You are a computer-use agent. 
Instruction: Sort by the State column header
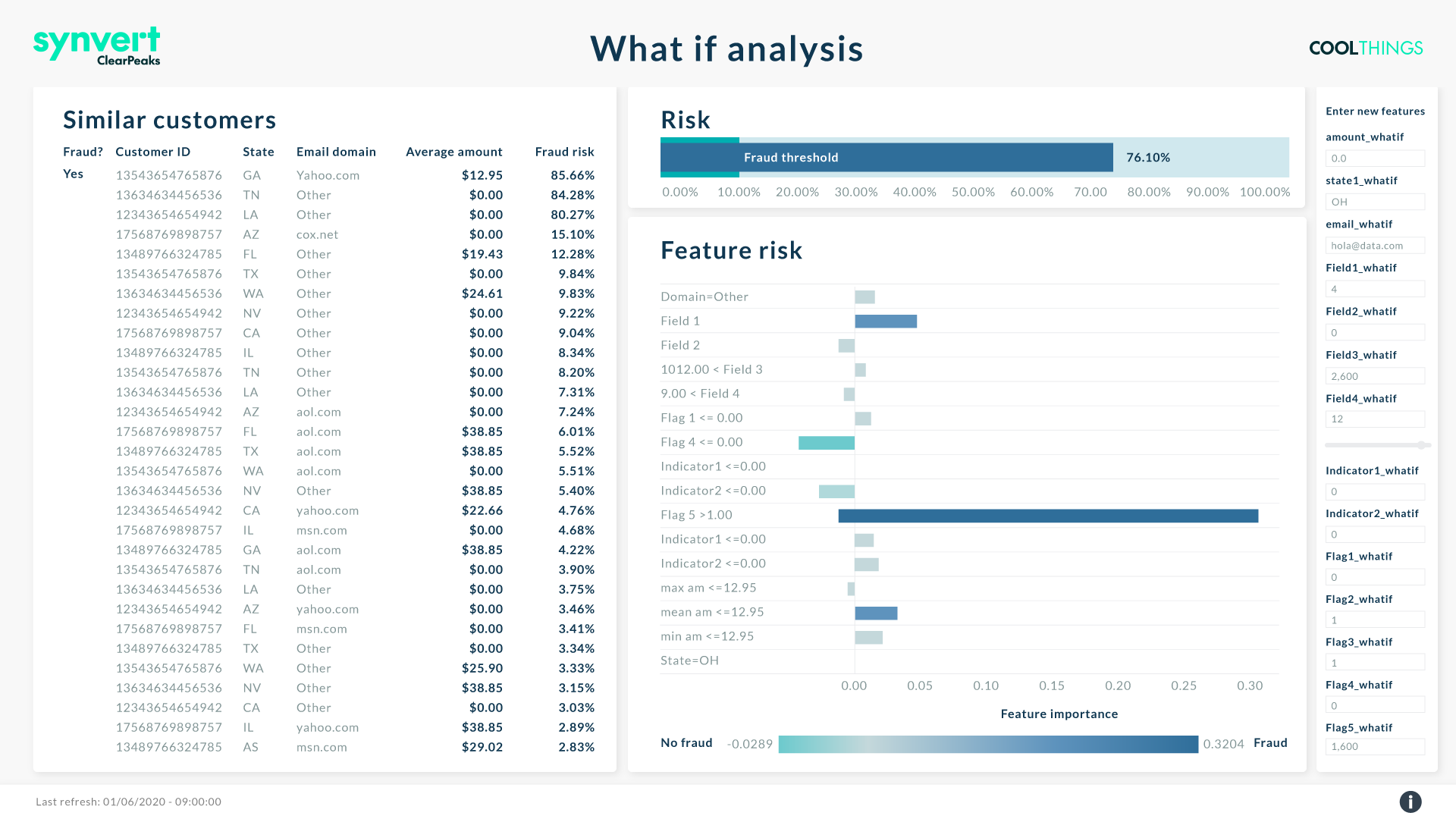(x=259, y=152)
